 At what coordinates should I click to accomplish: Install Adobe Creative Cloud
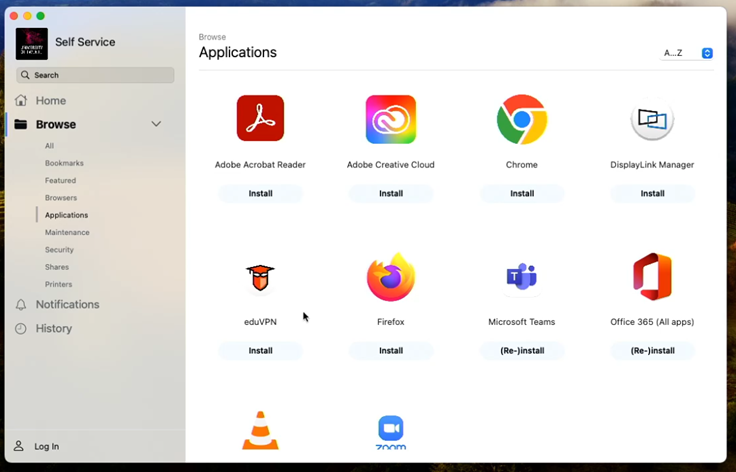(x=391, y=193)
